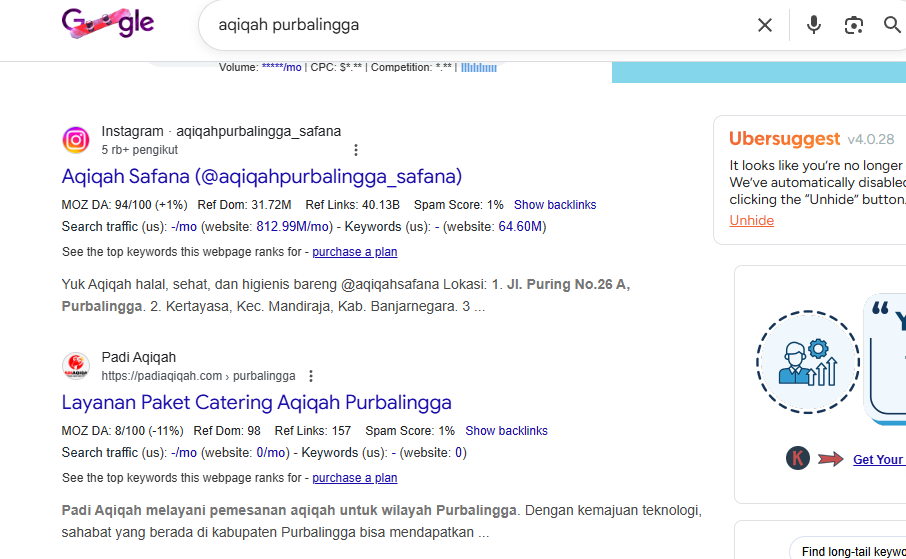Viewport: 906px width, 559px height.
Task: Show backlinks for the Aqiqah Safana result
Action: point(555,205)
